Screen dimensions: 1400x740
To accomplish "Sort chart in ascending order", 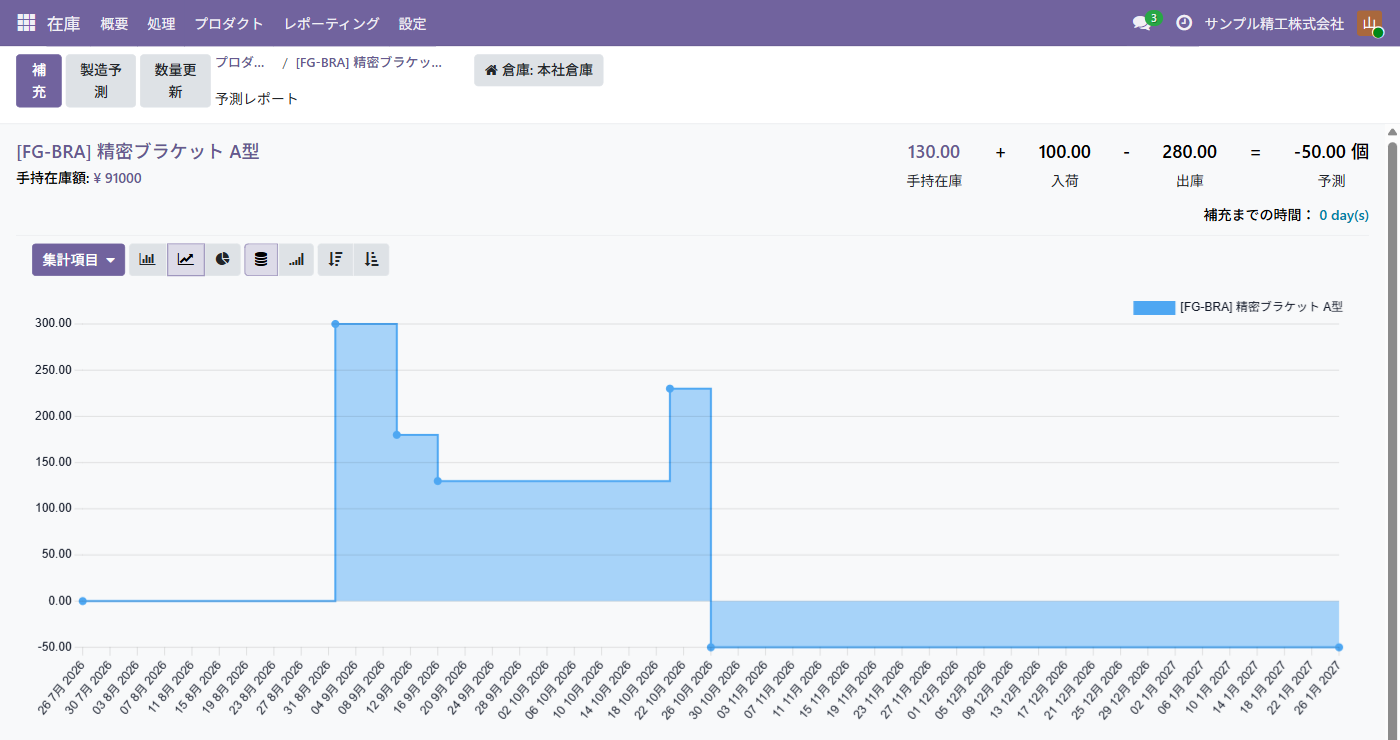I will 371,260.
